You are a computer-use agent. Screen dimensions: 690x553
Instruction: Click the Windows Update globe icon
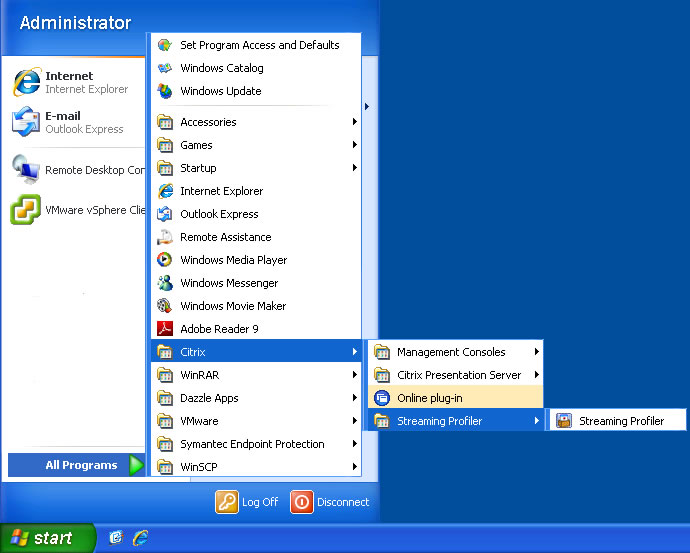(x=165, y=91)
